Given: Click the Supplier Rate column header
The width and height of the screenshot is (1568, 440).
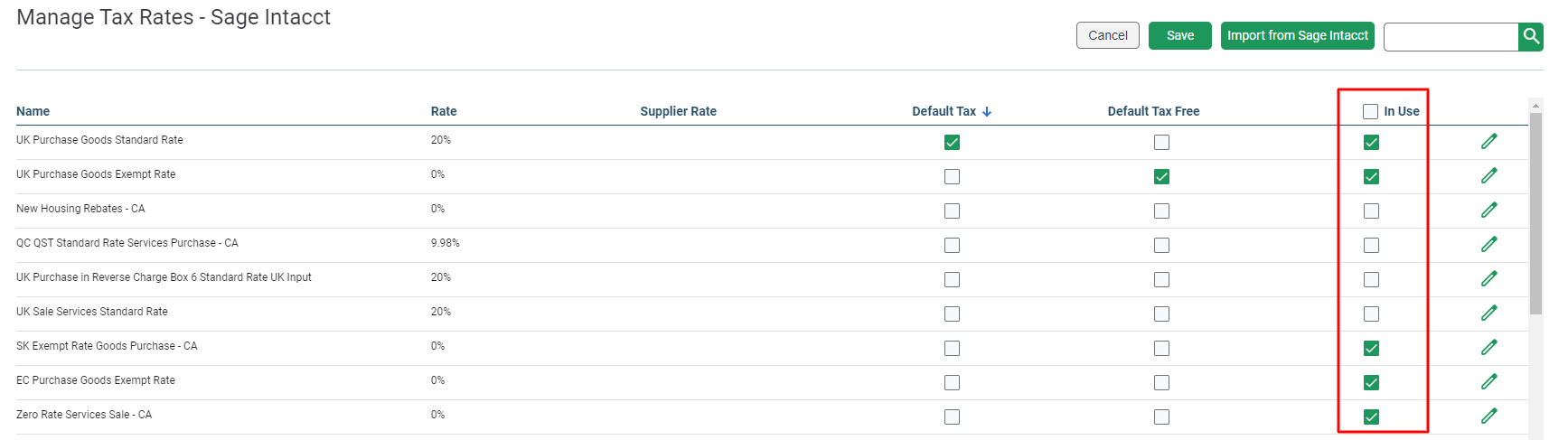Looking at the screenshot, I should pyautogui.click(x=678, y=111).
